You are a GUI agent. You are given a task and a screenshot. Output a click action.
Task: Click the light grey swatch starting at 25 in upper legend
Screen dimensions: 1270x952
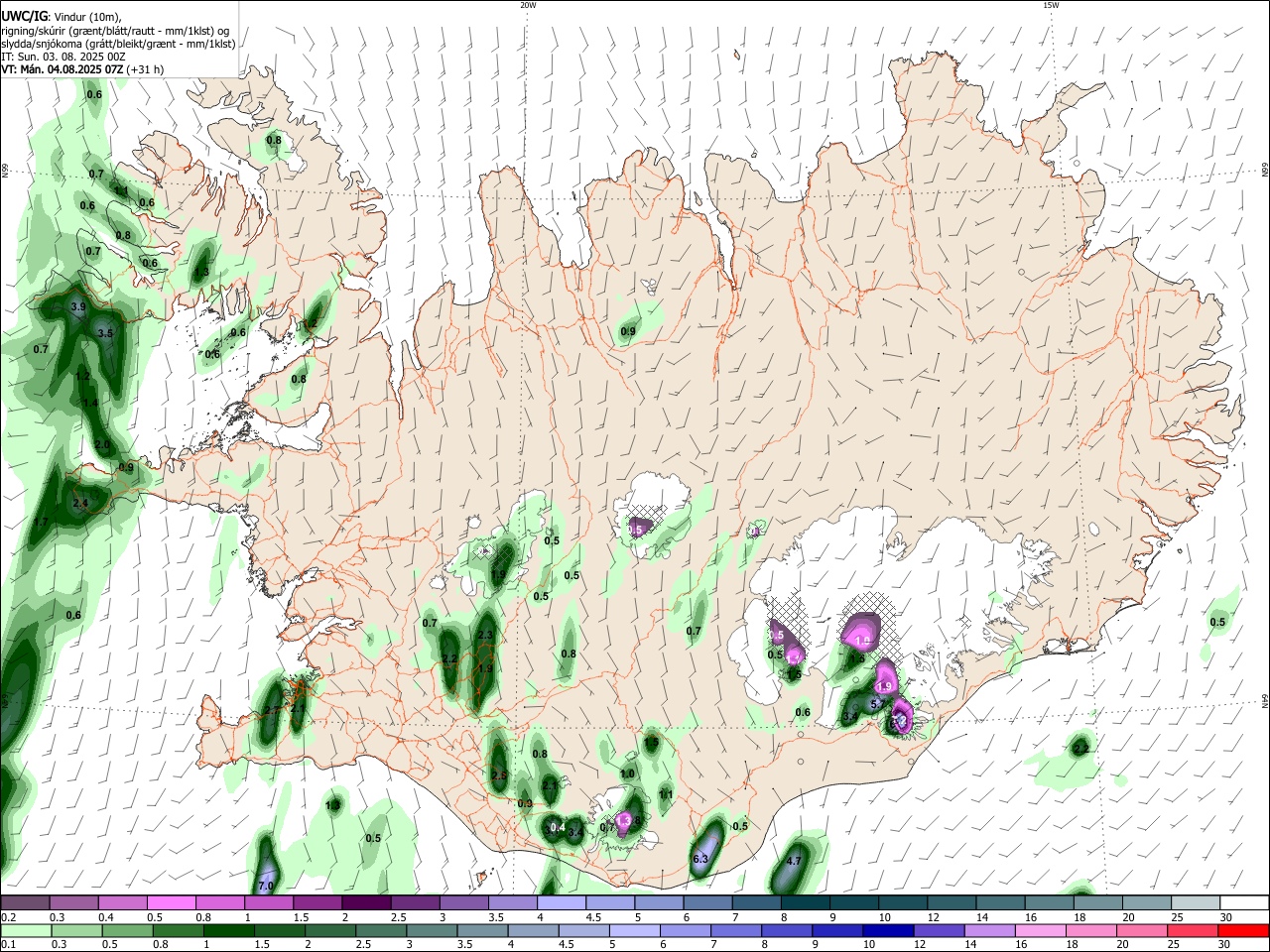tap(1195, 903)
